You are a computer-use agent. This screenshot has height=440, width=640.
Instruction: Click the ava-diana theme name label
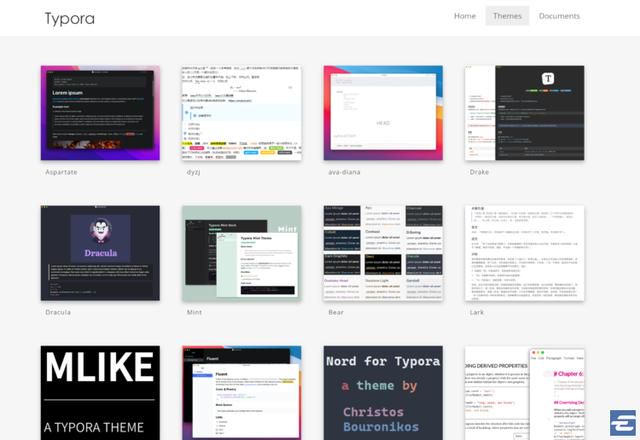point(344,172)
